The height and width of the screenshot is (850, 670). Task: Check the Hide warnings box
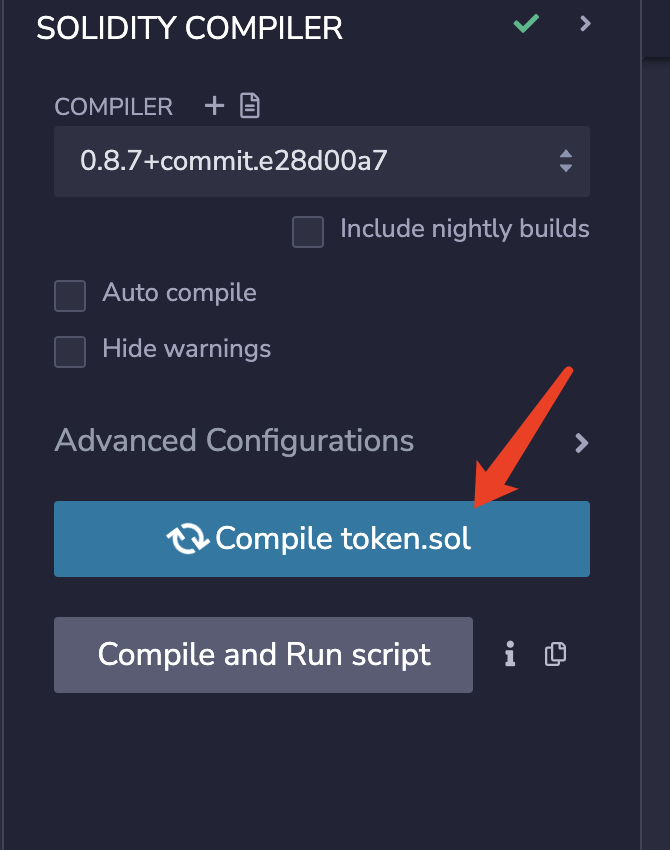pos(70,352)
